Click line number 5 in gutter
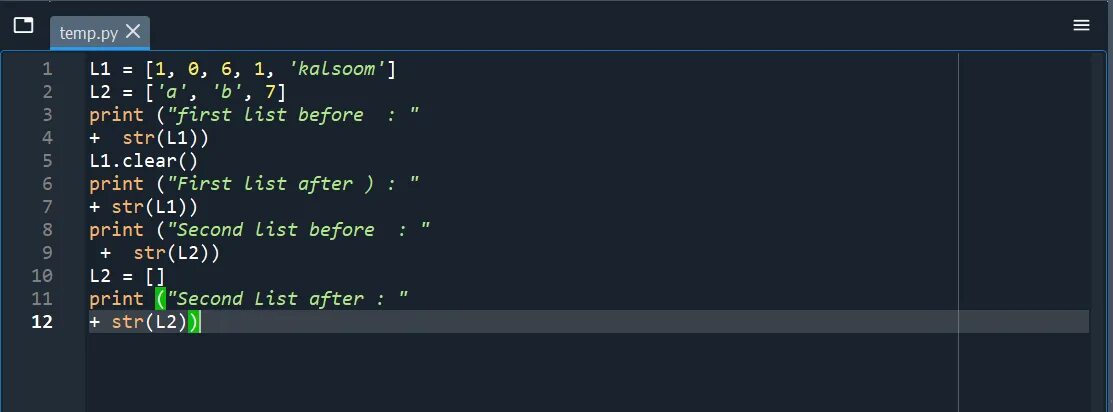1113x412 pixels. pos(47,161)
